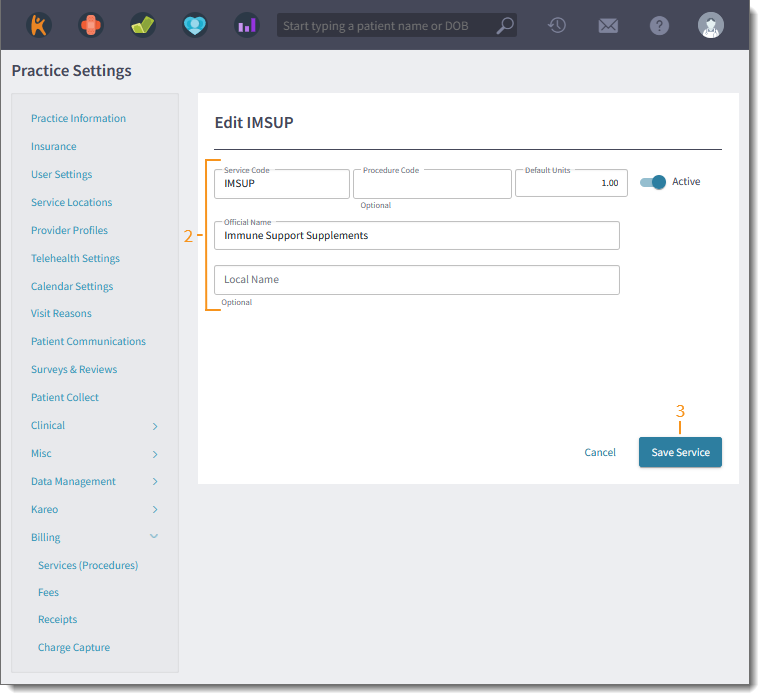Open Practice Information settings
Viewport: 765px width, 700px height.
point(79,118)
